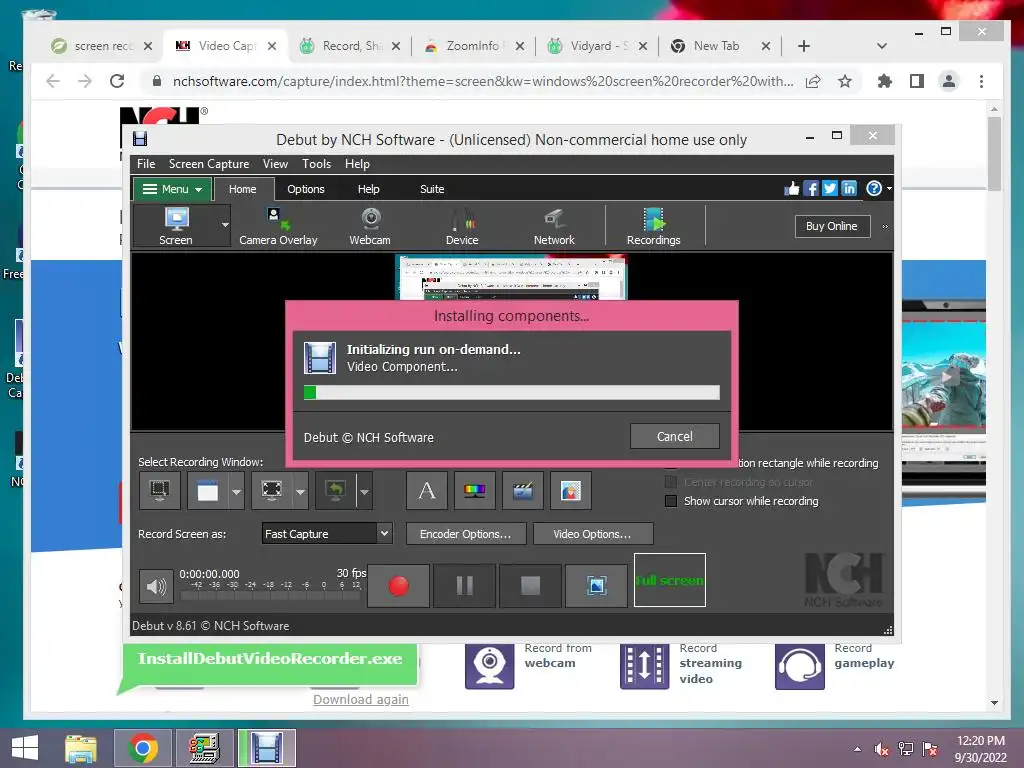Select the Network source in Debut
Image resolution: width=1024 pixels, height=768 pixels.
click(554, 226)
